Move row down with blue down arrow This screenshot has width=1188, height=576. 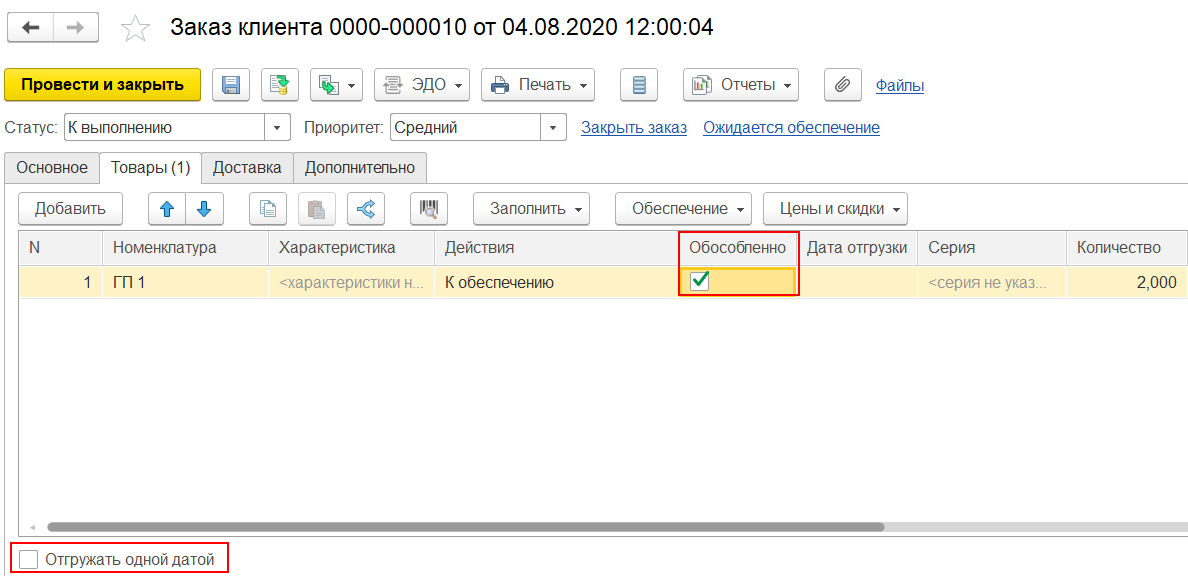pos(205,209)
